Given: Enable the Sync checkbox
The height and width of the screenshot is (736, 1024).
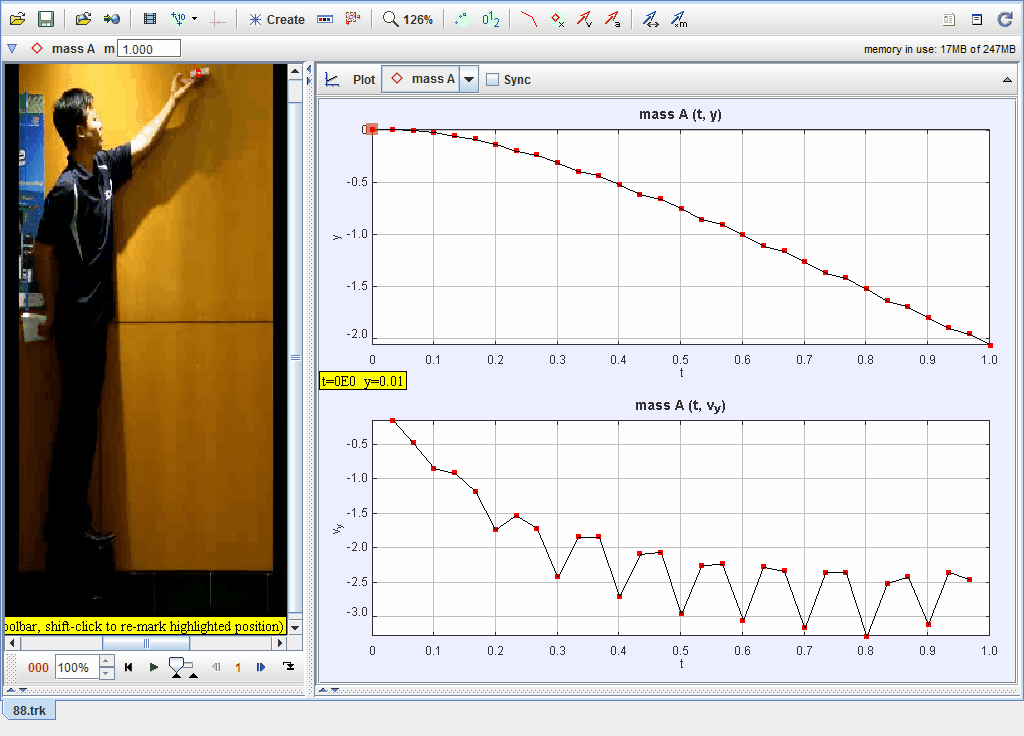Looking at the screenshot, I should point(492,79).
